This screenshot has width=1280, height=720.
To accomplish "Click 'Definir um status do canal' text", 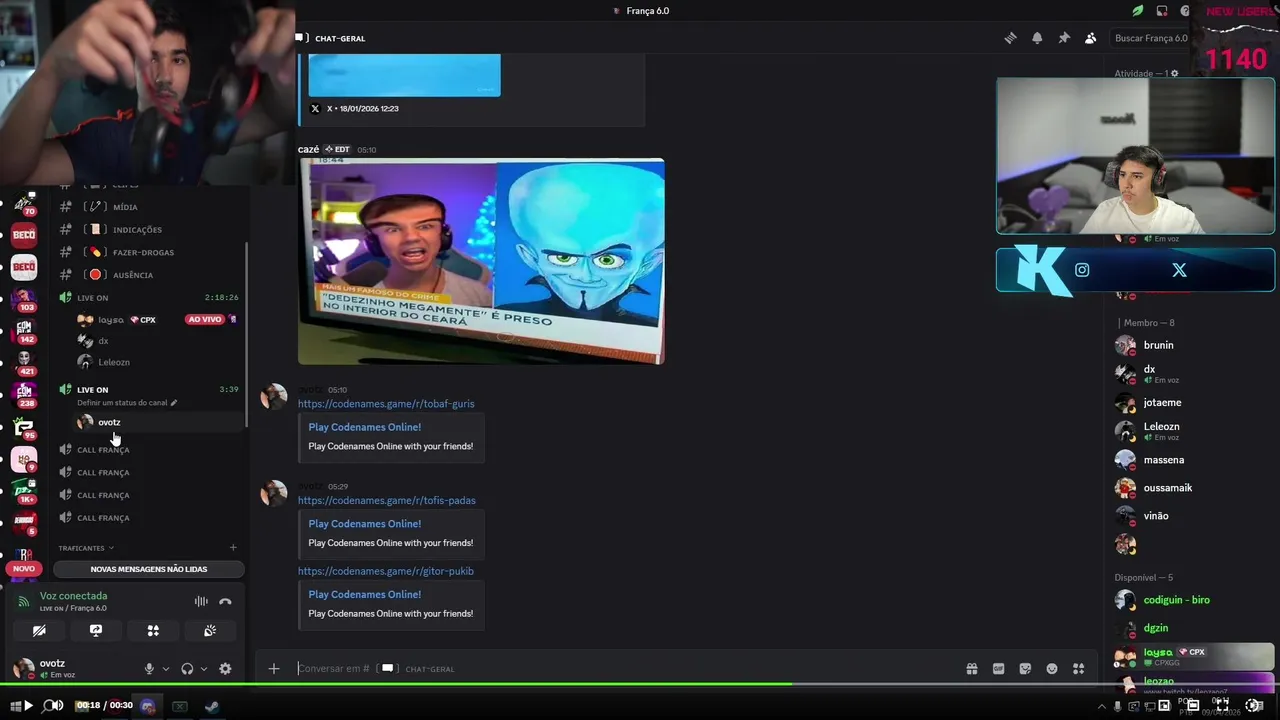I will click(122, 403).
